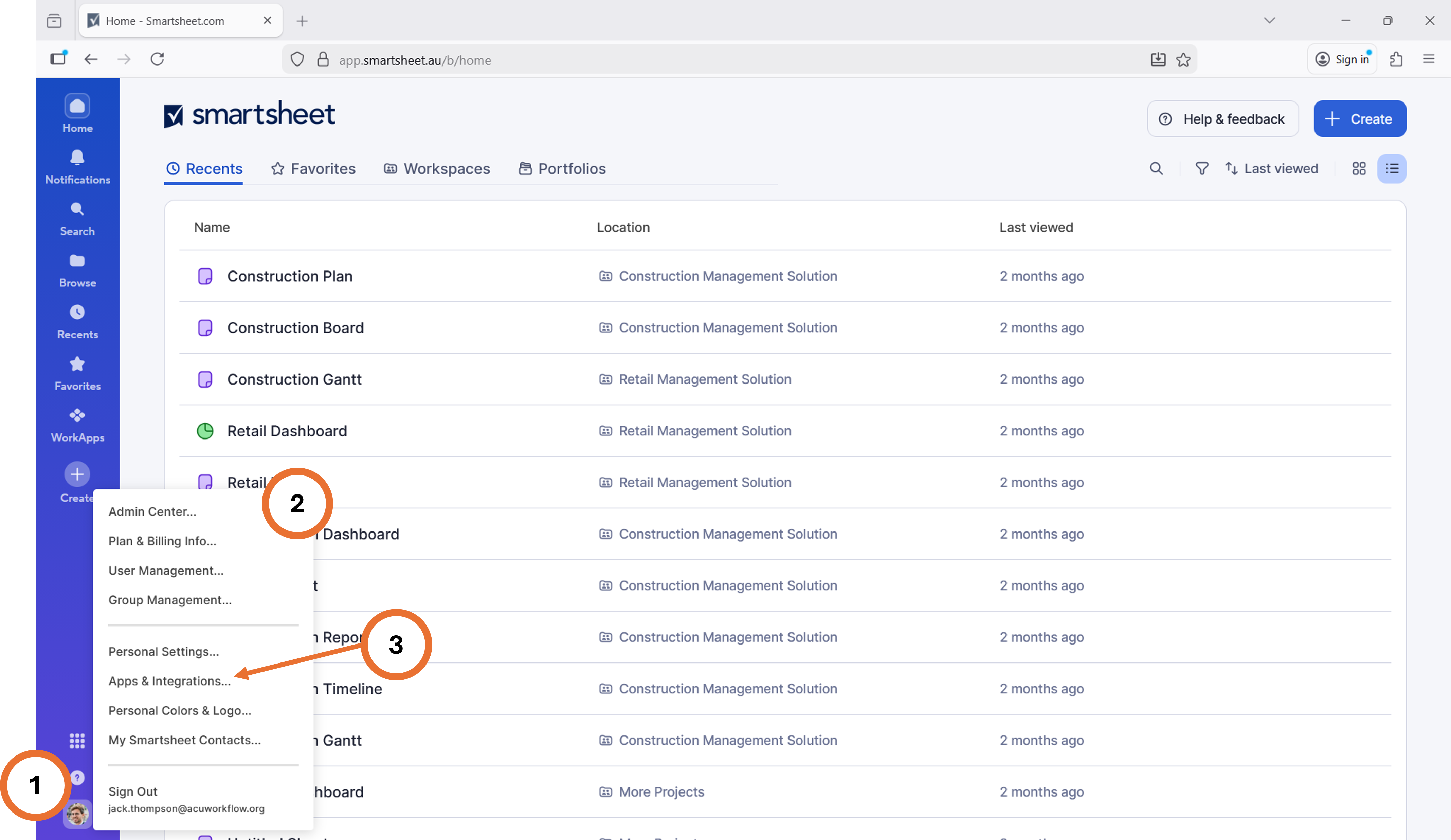This screenshot has height=840, width=1451.
Task: Expand the browser tab list chevron
Action: click(x=1269, y=21)
